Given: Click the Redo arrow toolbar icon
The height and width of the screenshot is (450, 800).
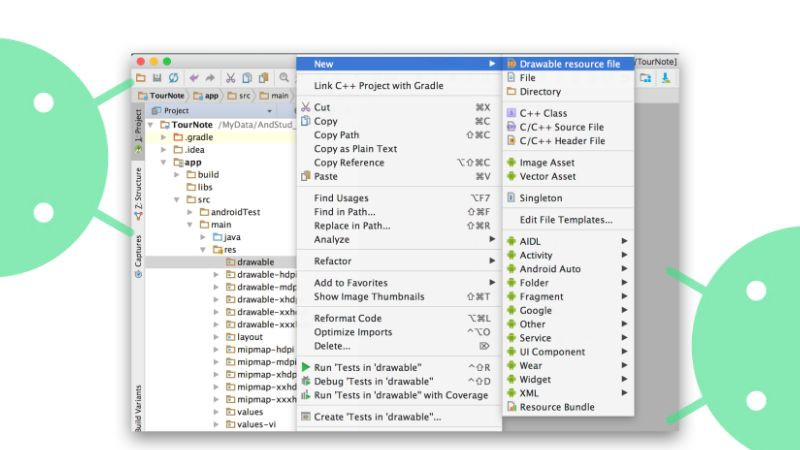Looking at the screenshot, I should pyautogui.click(x=210, y=78).
